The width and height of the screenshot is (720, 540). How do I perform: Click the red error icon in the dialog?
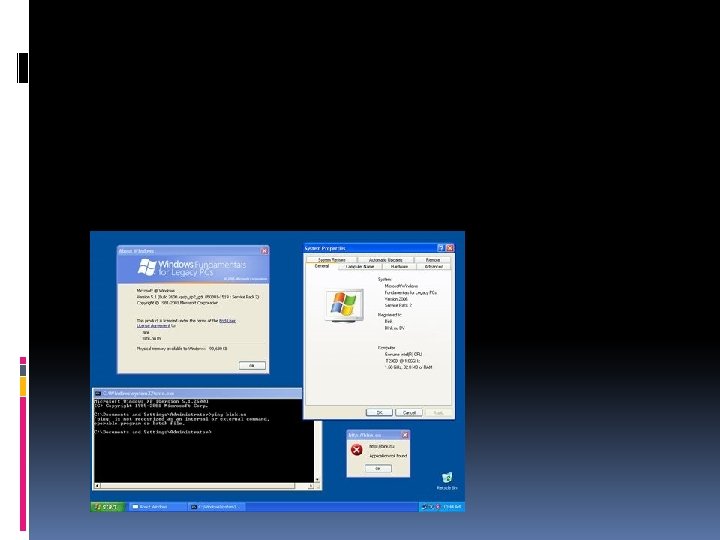[356, 450]
